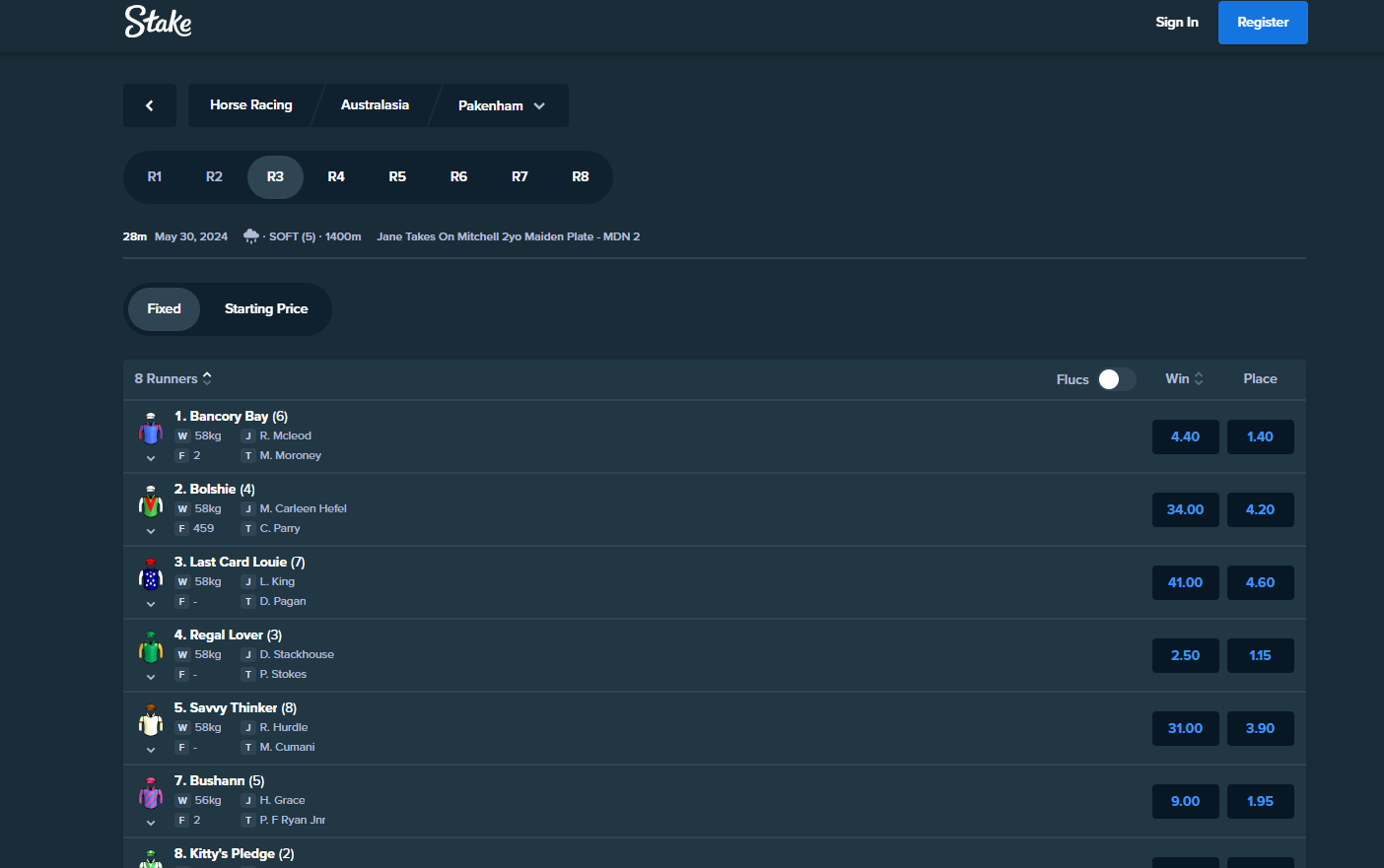Select race tab R4
1384x868 pixels.
pos(336,177)
